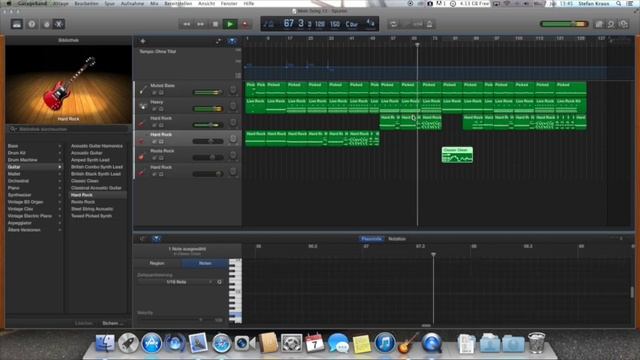Choose Steel String Acoustic patch
The width and height of the screenshot is (640, 360).
[x=92, y=209]
